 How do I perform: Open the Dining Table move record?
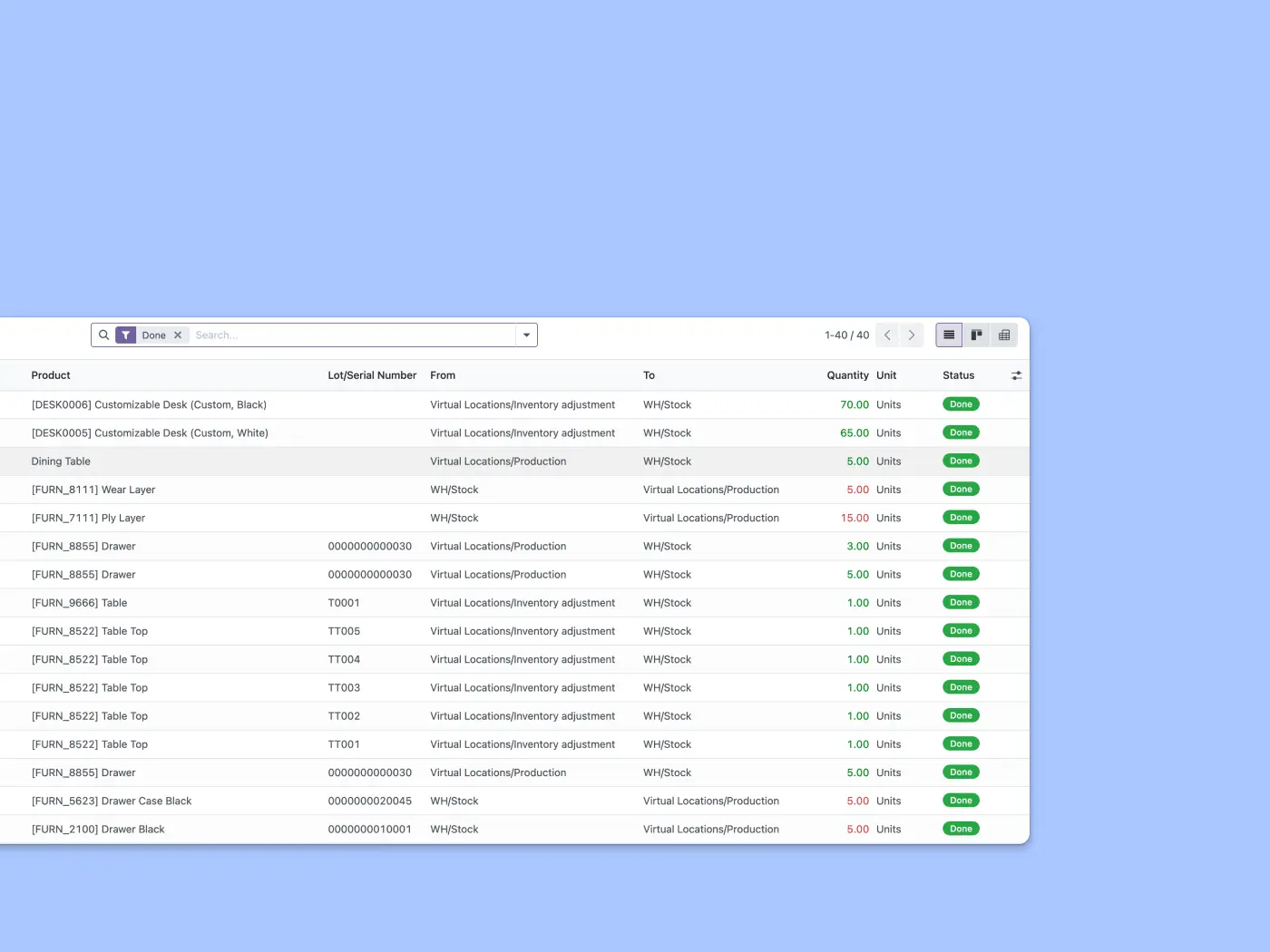(61, 461)
